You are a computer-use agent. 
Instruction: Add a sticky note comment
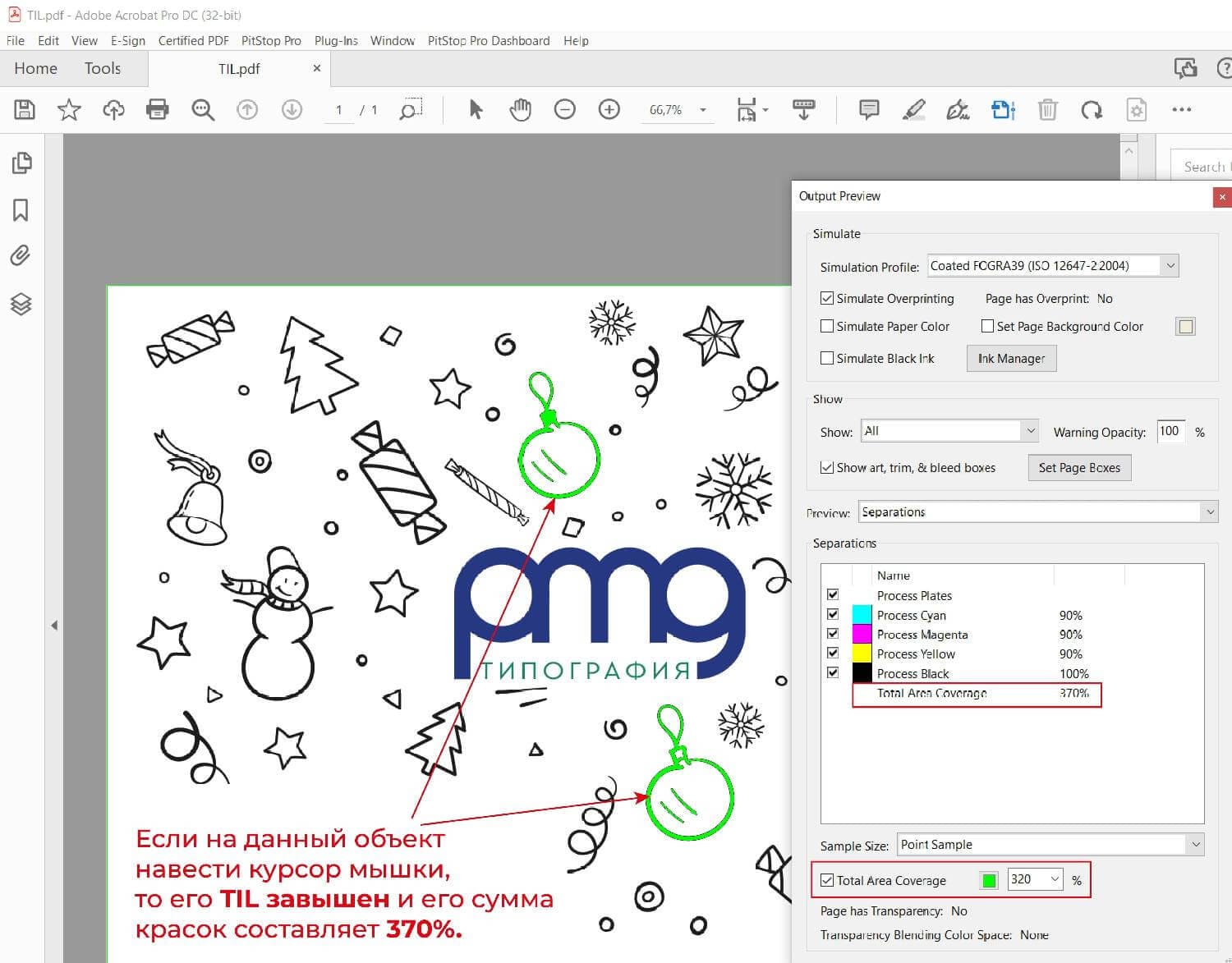coord(869,109)
